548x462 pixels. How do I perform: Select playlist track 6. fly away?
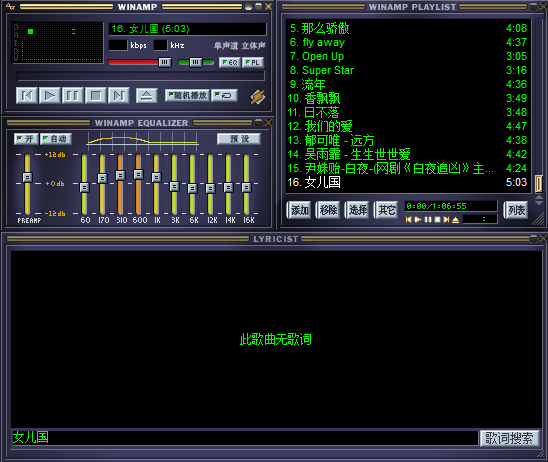(408, 42)
